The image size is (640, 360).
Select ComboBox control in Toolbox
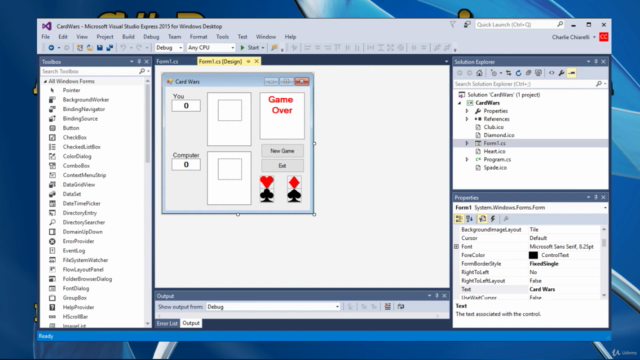coord(76,166)
